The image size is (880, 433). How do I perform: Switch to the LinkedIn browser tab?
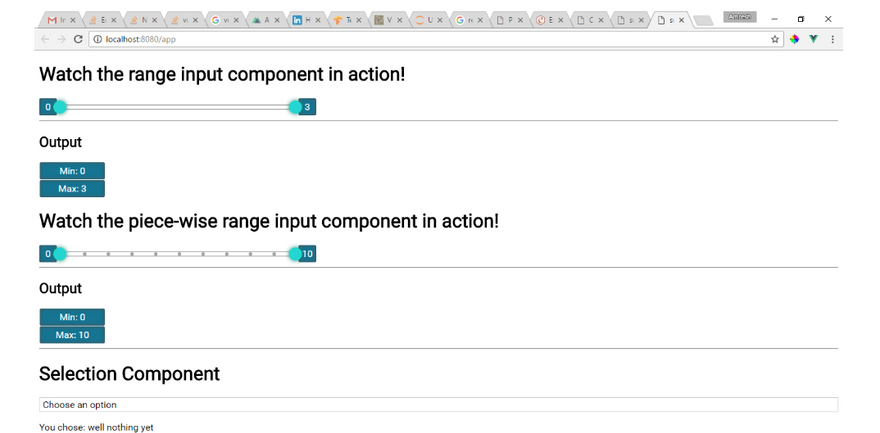(x=302, y=20)
